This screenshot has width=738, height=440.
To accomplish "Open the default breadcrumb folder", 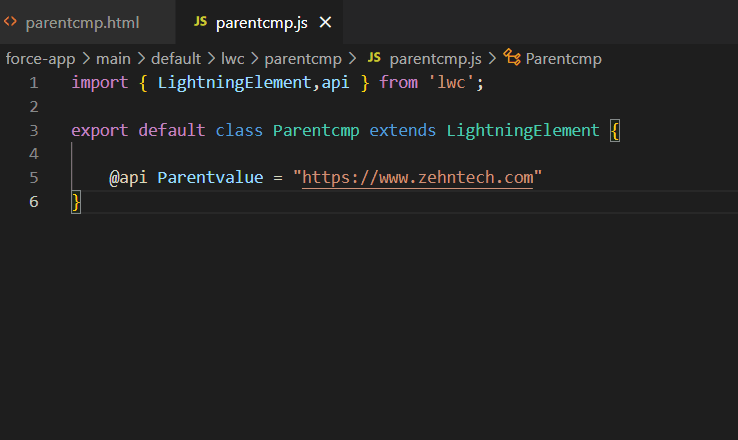I will 176,58.
